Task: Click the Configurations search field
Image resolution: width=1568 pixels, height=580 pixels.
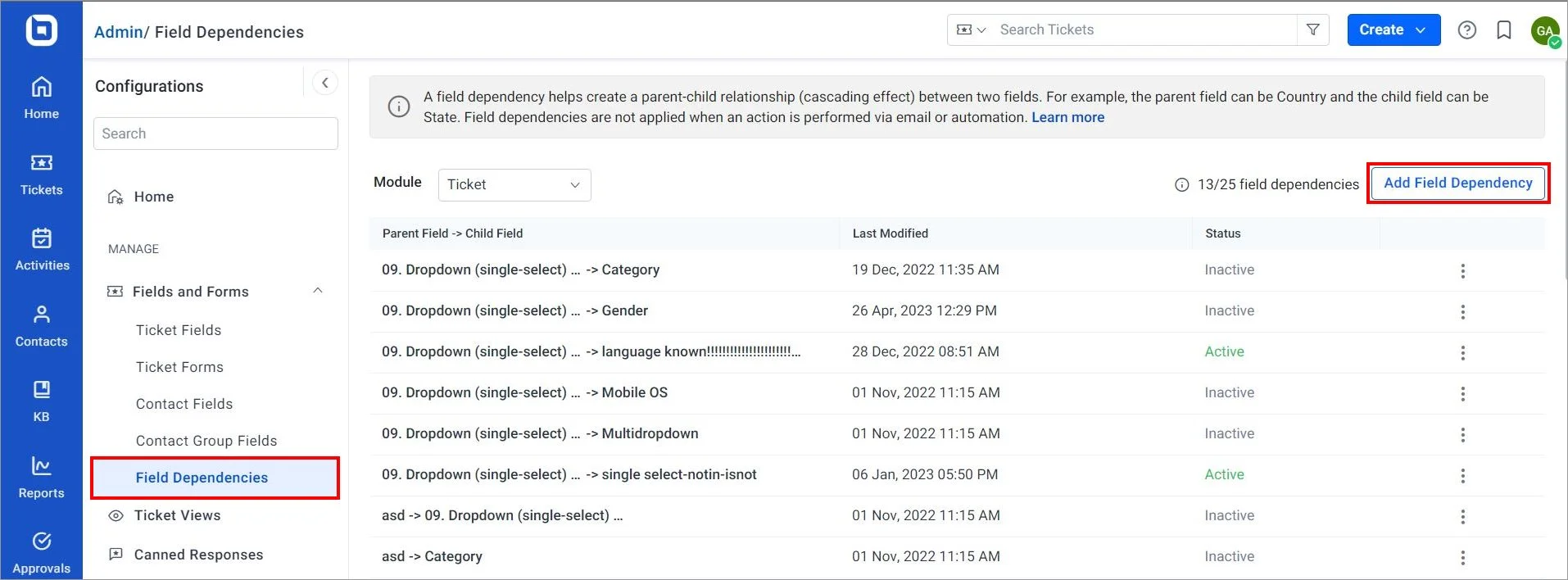Action: click(x=215, y=134)
